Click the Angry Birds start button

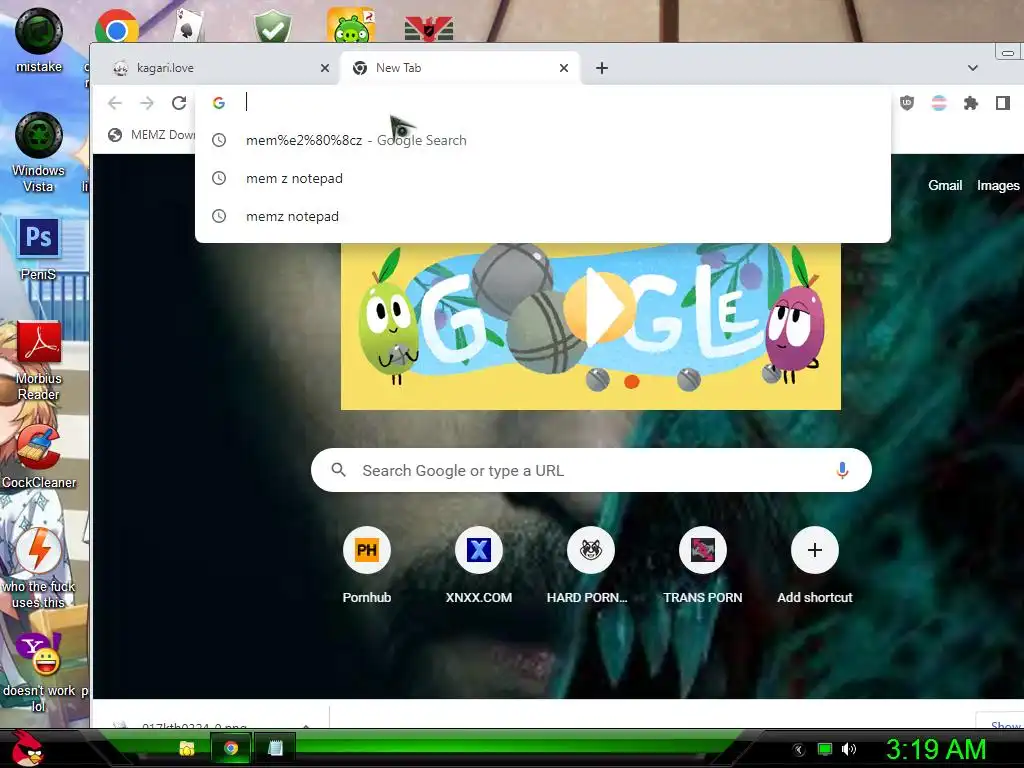(26, 748)
